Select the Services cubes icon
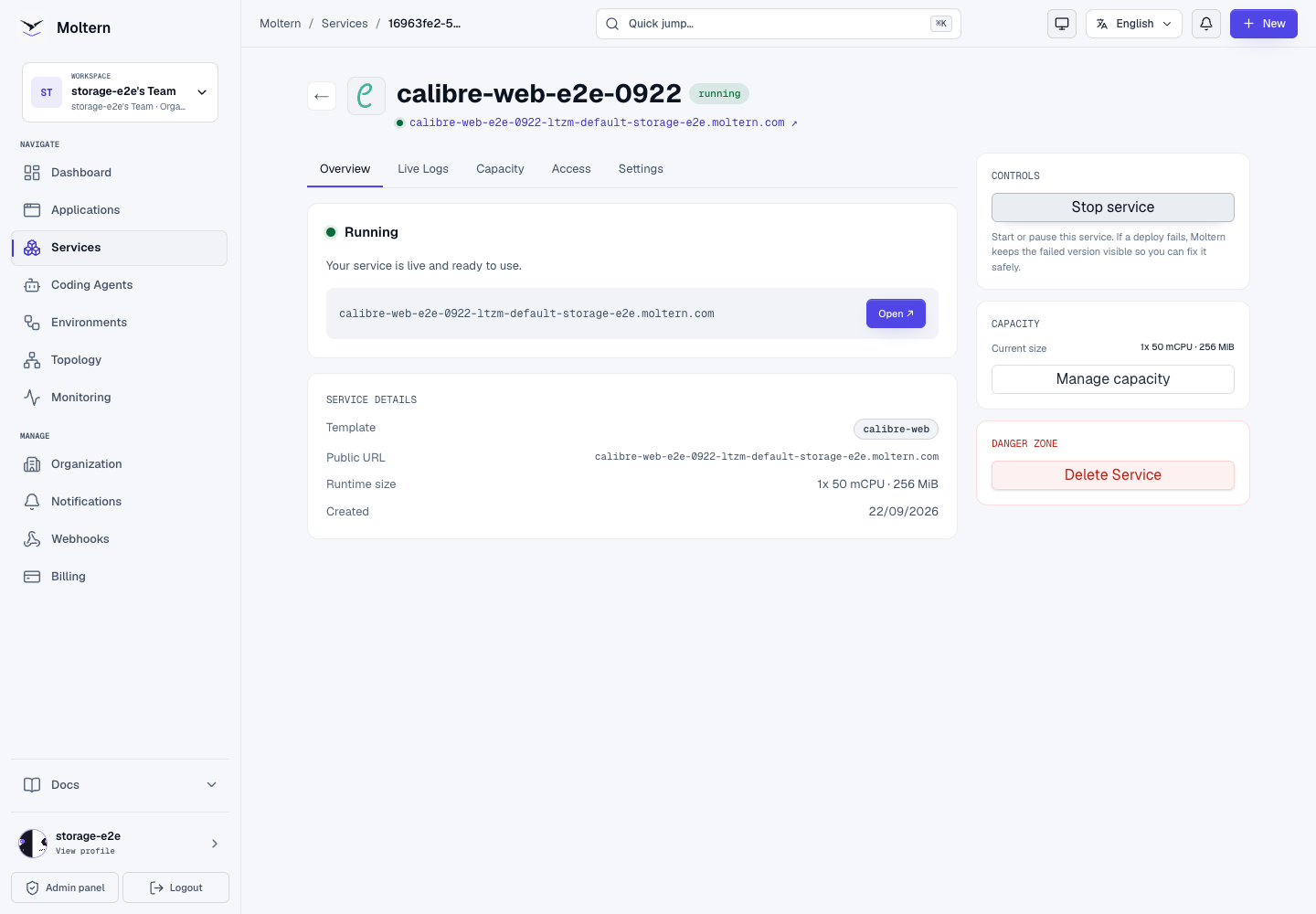Screen dimensions: 1316x914 pos(32,248)
